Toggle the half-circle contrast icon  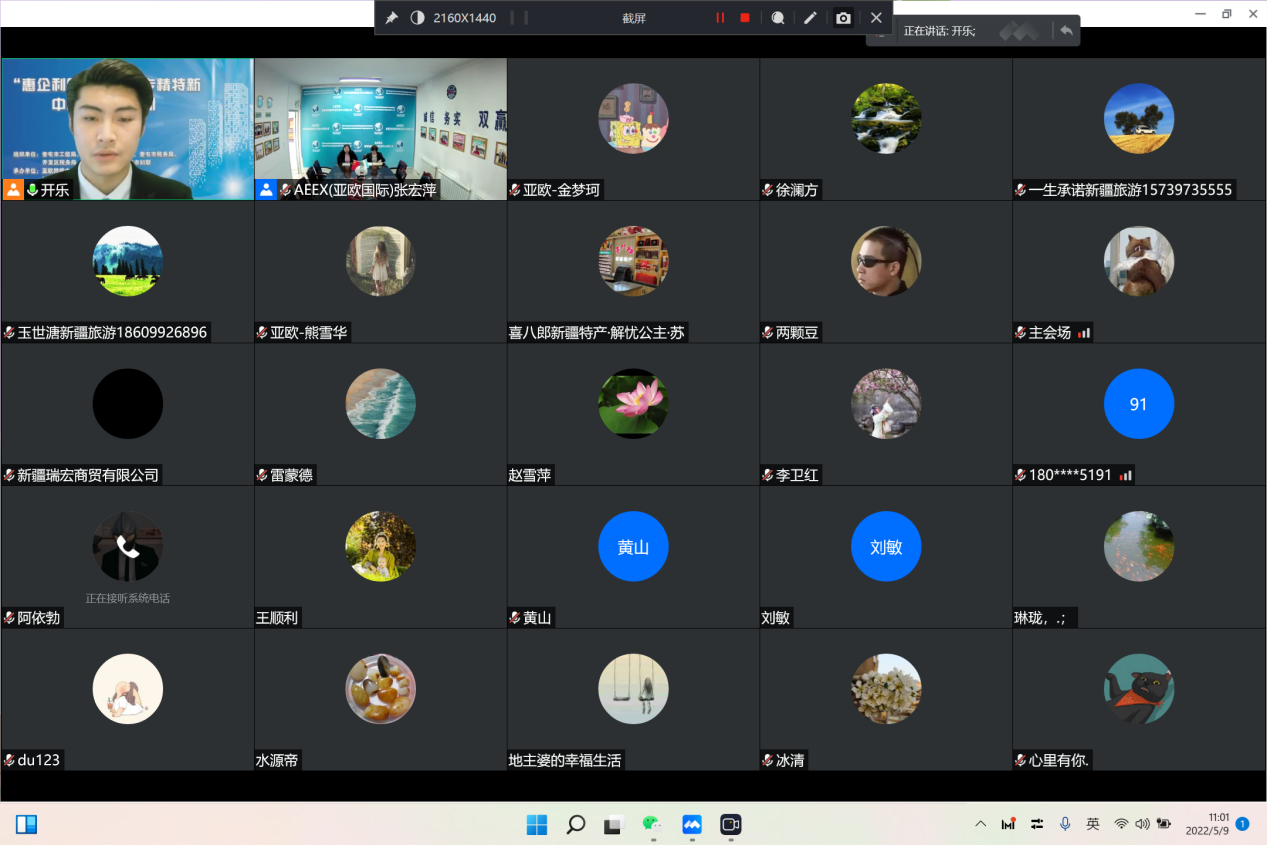417,18
